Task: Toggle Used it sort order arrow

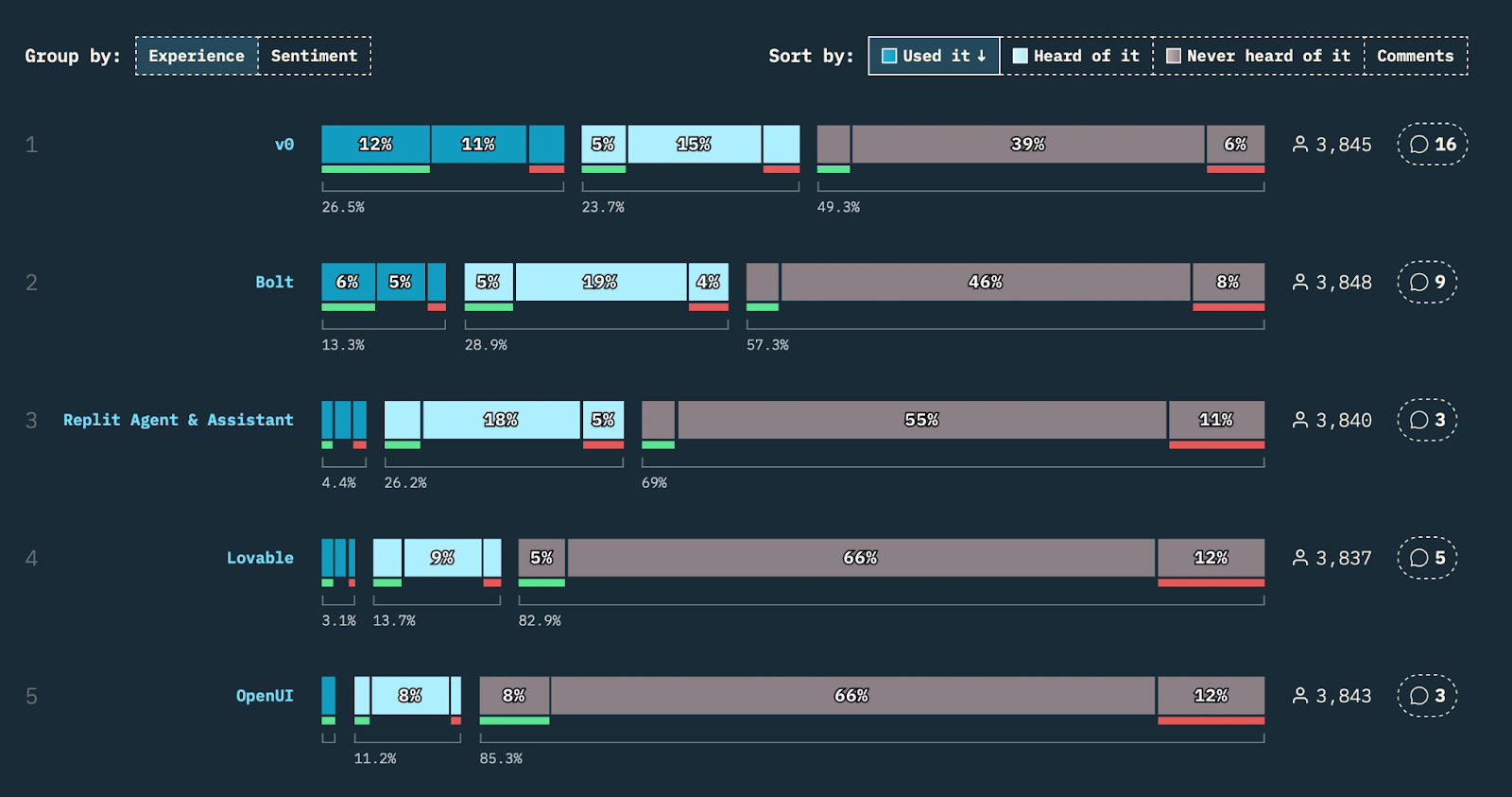Action: pos(982,56)
